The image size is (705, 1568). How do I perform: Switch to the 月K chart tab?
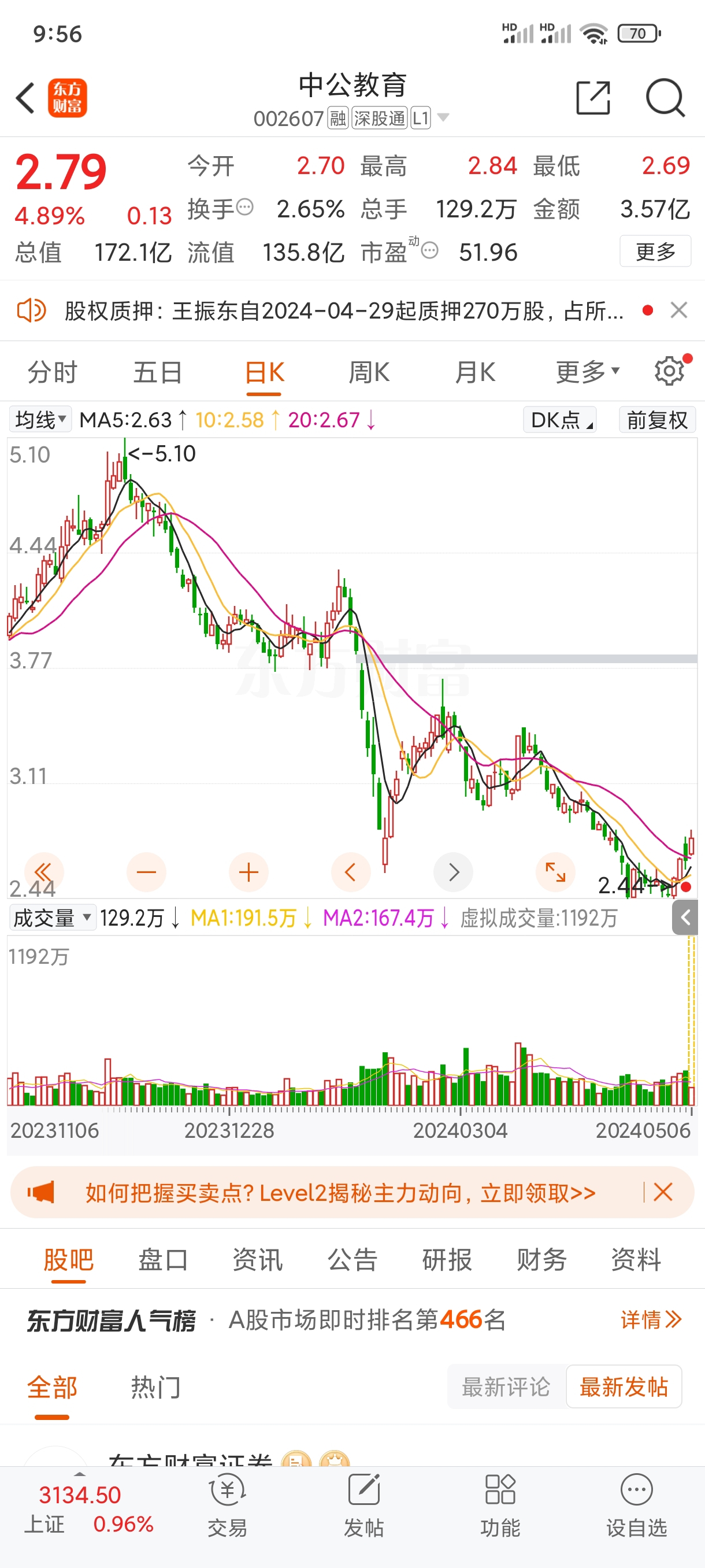point(475,372)
